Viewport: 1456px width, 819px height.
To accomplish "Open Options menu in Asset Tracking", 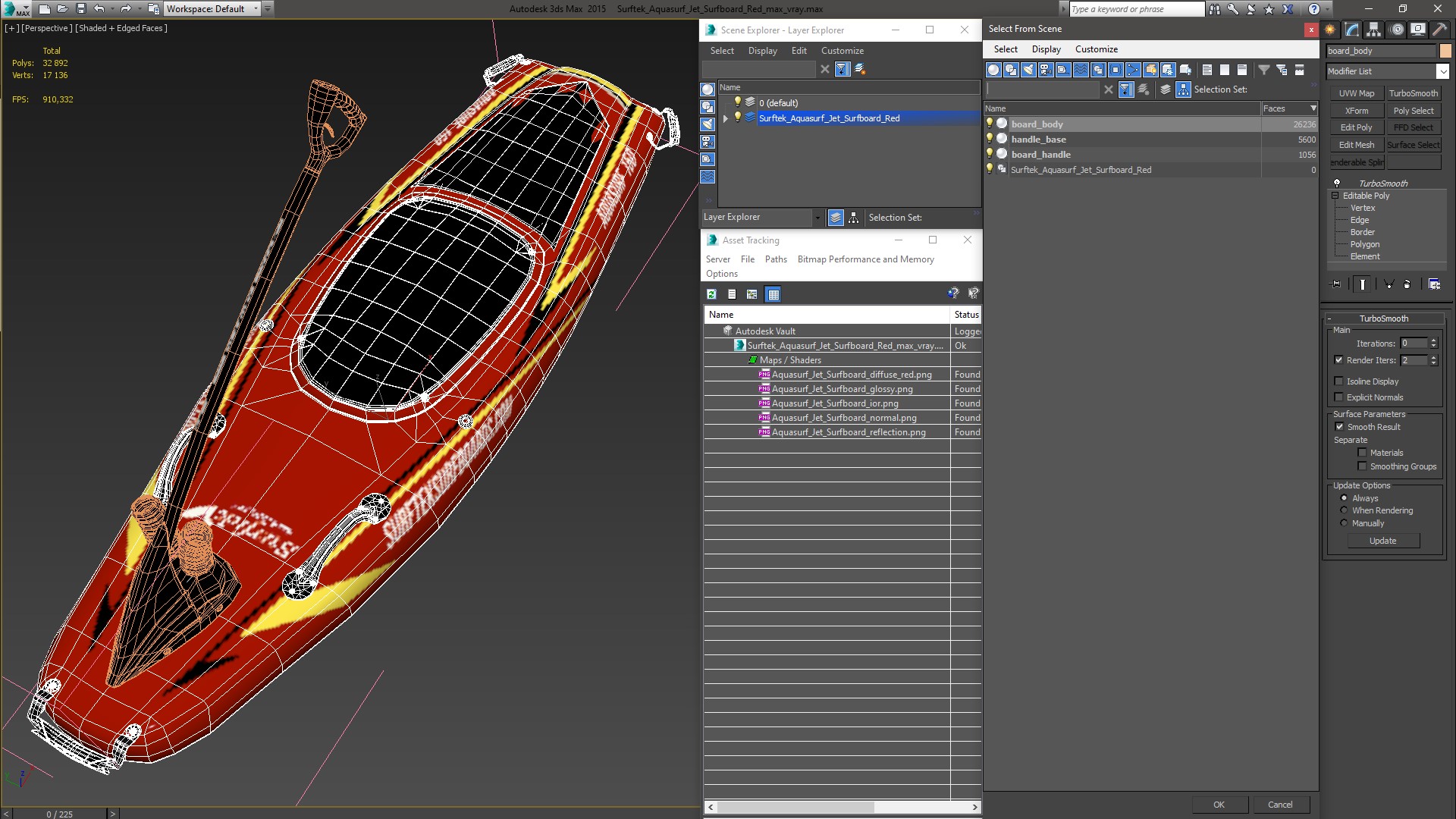I will point(721,274).
